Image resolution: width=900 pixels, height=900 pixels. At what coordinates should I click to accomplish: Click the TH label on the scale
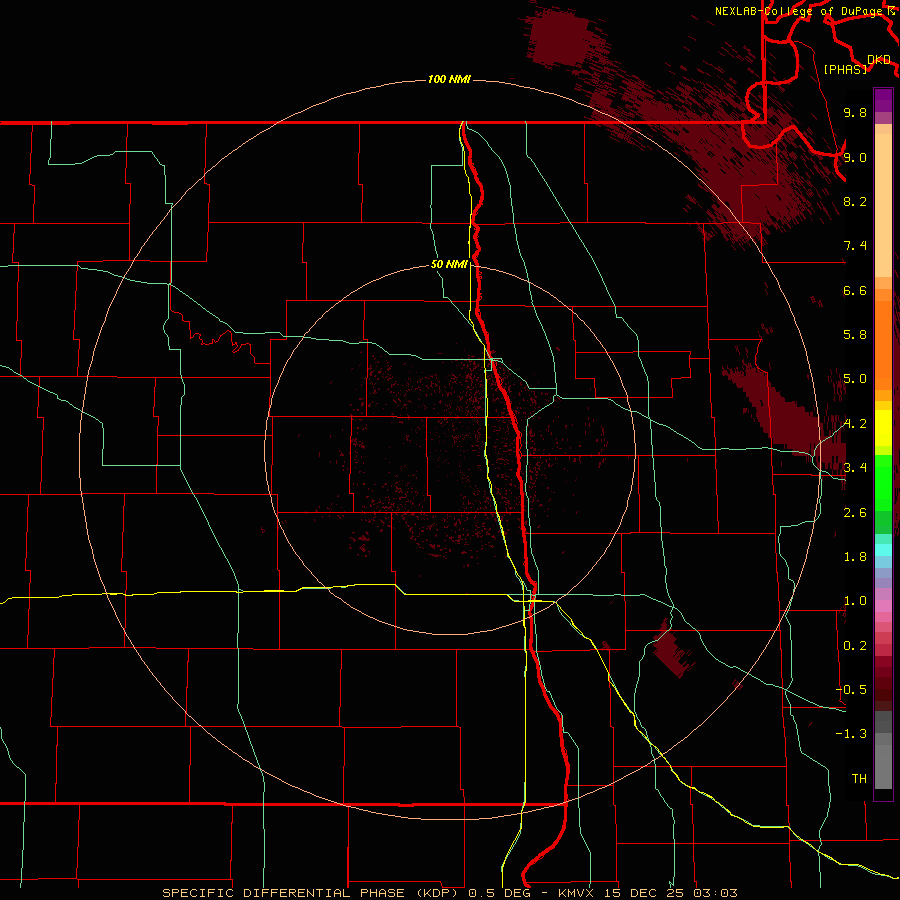tap(859, 779)
